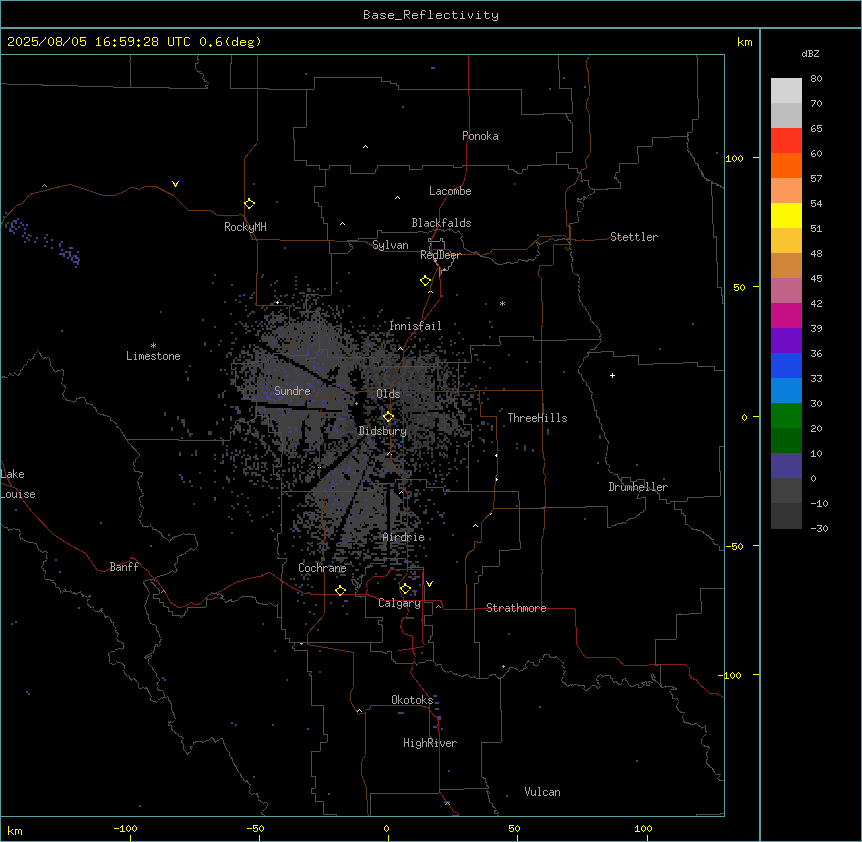Click the RedDeer city label

pos(440,255)
